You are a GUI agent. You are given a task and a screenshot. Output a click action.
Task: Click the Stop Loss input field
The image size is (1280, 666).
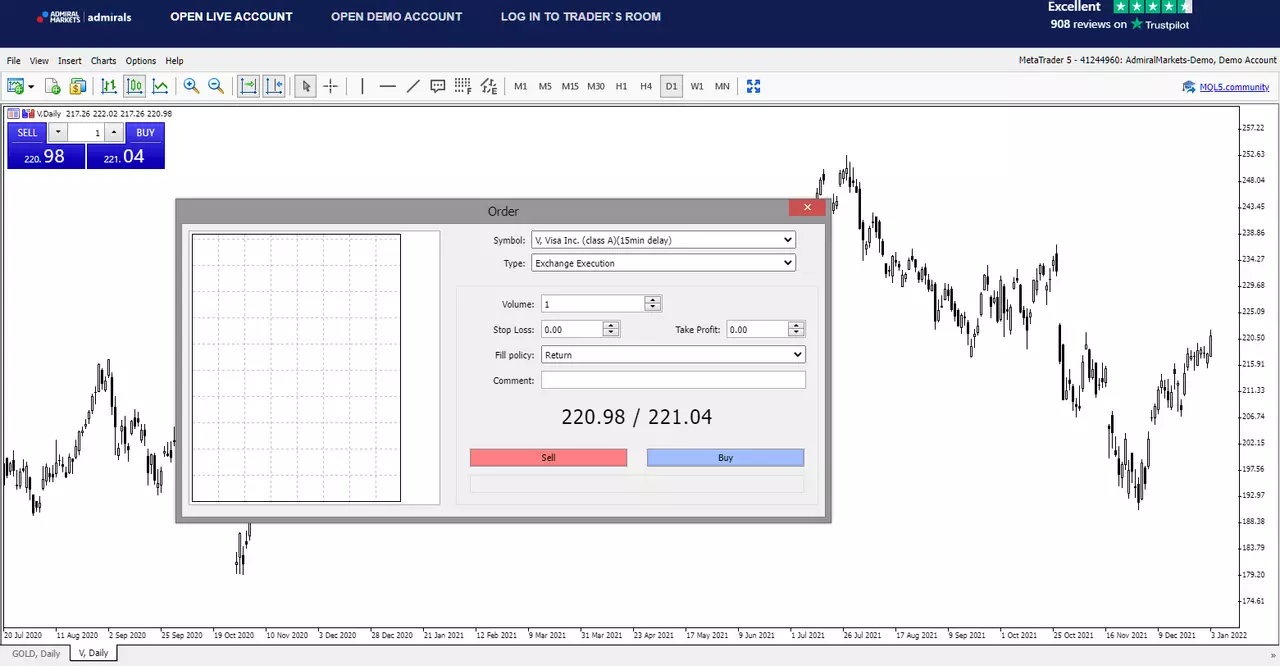click(572, 329)
